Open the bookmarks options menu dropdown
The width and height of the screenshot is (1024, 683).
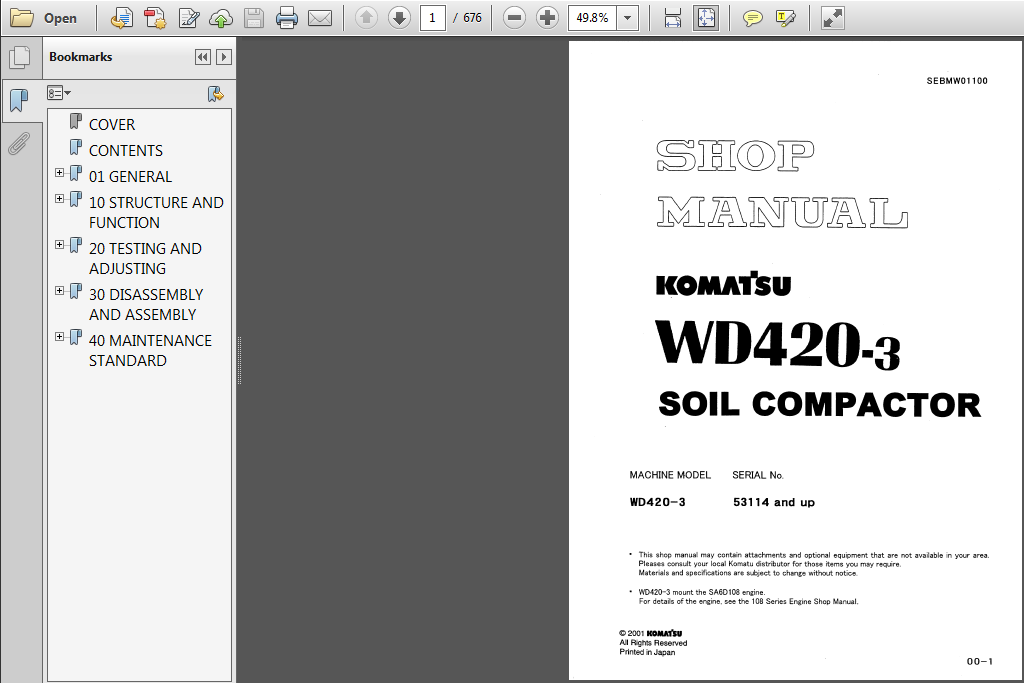tap(59, 93)
